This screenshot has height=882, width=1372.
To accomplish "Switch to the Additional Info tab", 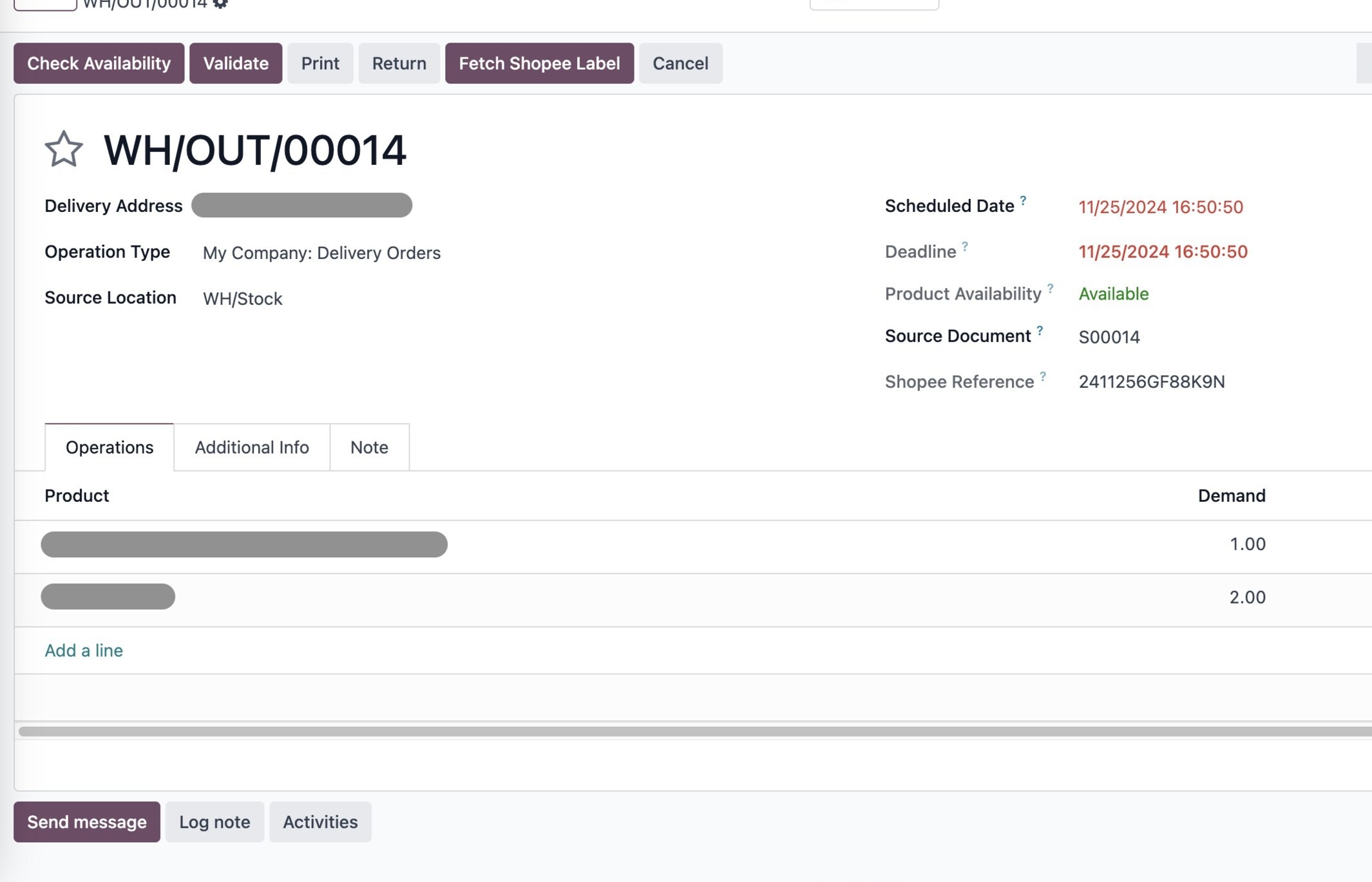I will 251,447.
